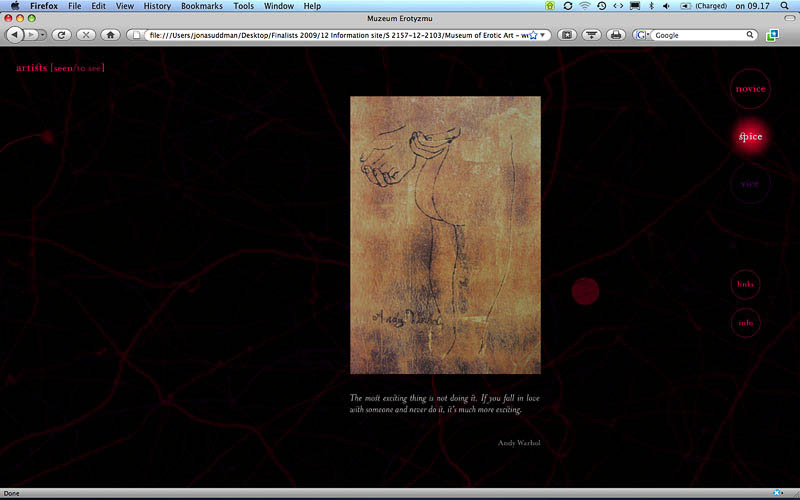Image resolution: width=800 pixels, height=500 pixels.
Task: Open the History menu
Action: pyautogui.click(x=157, y=6)
